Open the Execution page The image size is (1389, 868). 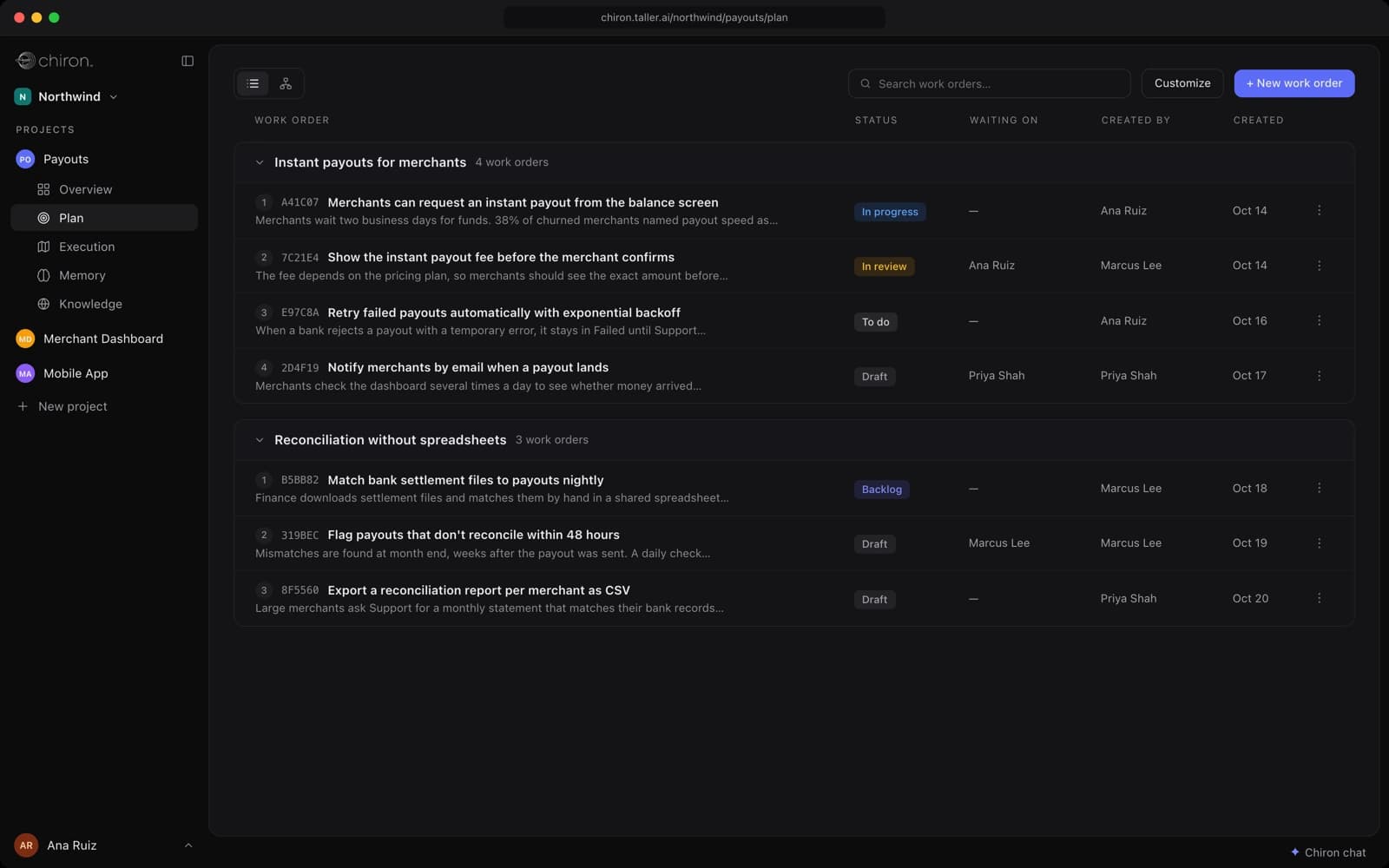104,247
